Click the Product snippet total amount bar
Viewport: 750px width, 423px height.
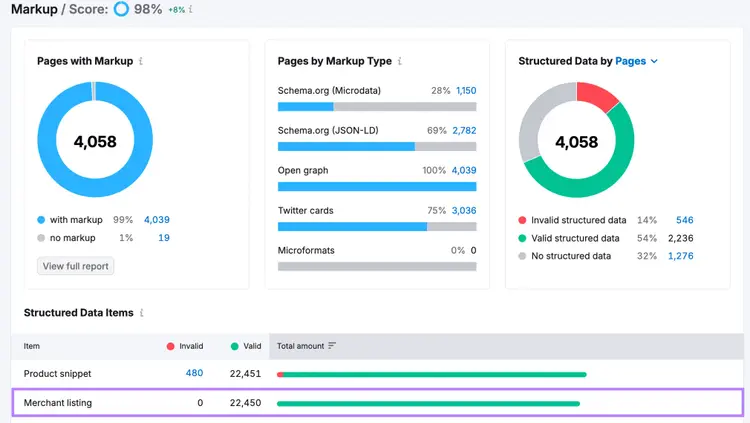(x=431, y=375)
